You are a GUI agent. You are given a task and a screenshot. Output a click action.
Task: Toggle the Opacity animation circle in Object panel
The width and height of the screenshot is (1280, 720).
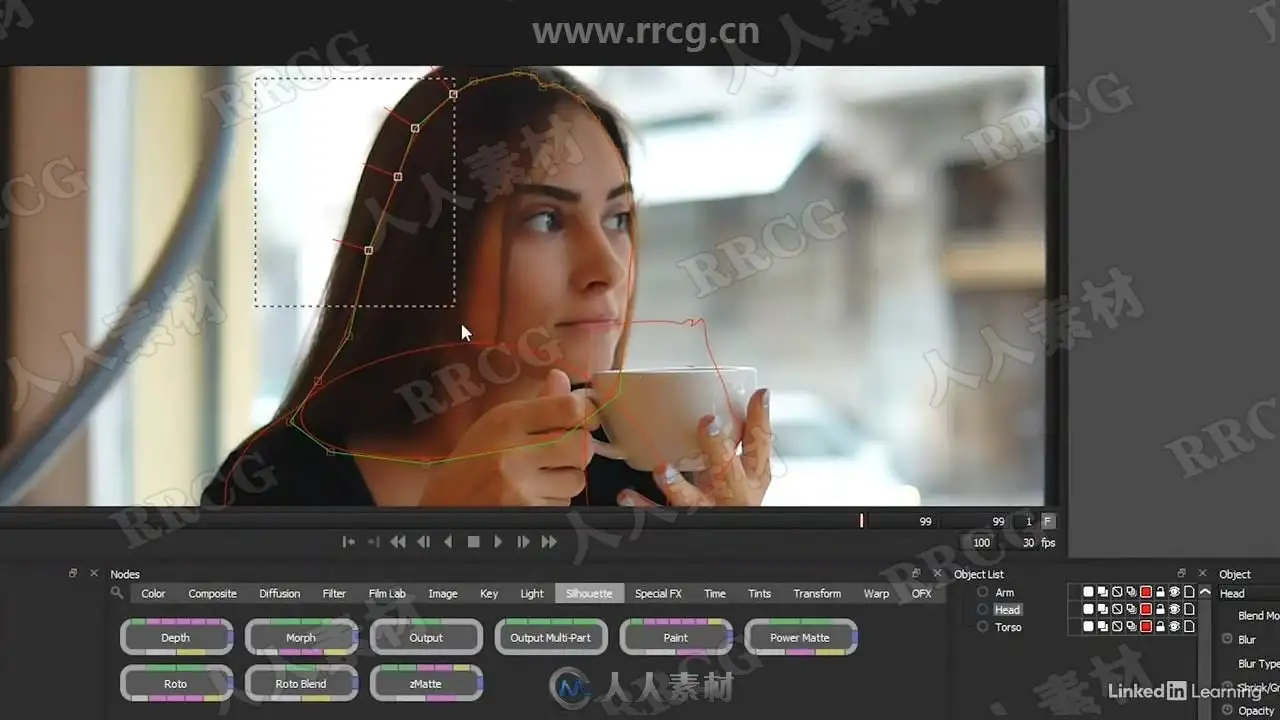[1227, 709]
